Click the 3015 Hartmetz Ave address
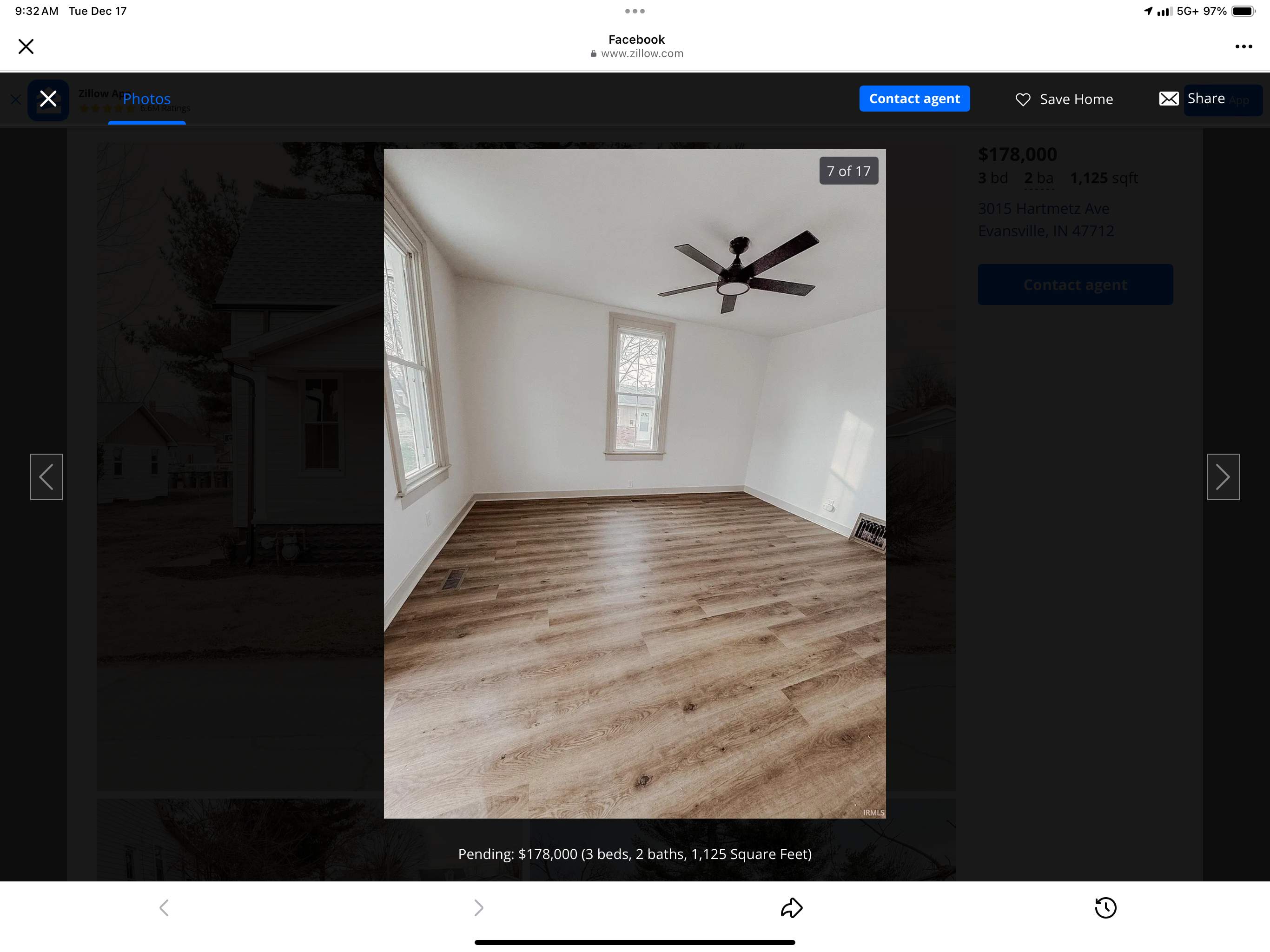Image resolution: width=1270 pixels, height=952 pixels. coord(1043,208)
